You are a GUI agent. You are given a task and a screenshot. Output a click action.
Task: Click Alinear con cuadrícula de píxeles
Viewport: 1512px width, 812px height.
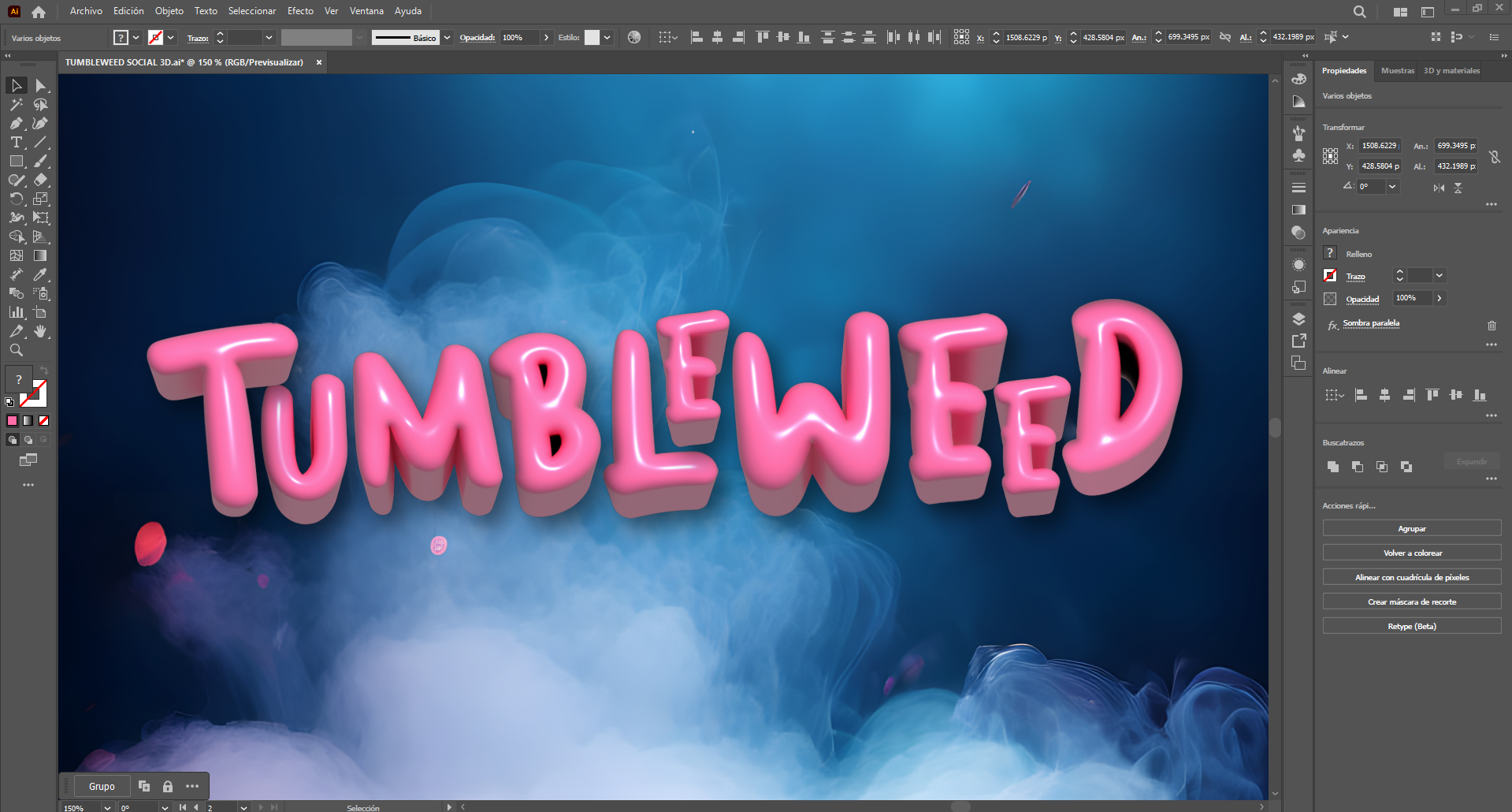(1412, 577)
